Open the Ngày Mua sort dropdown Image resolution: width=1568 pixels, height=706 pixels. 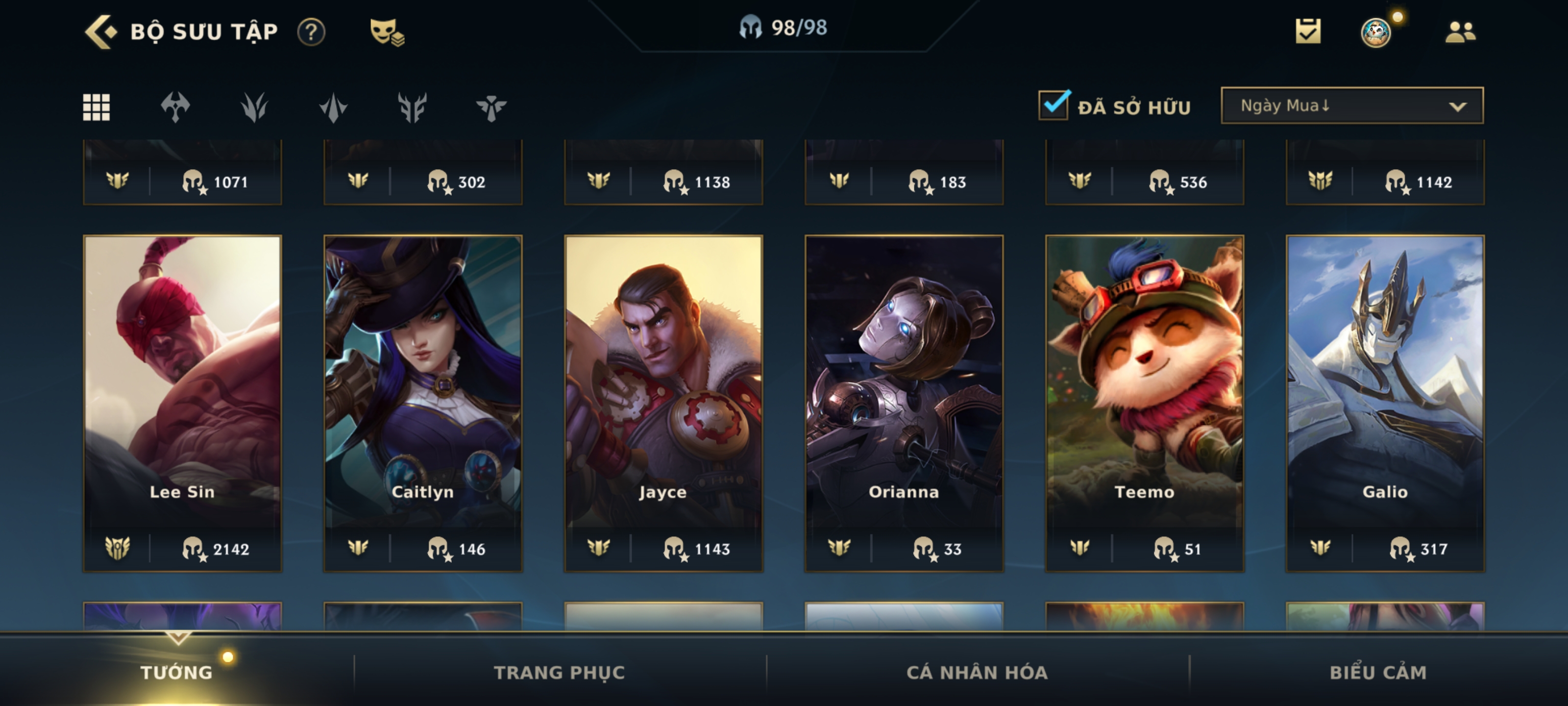point(1352,105)
